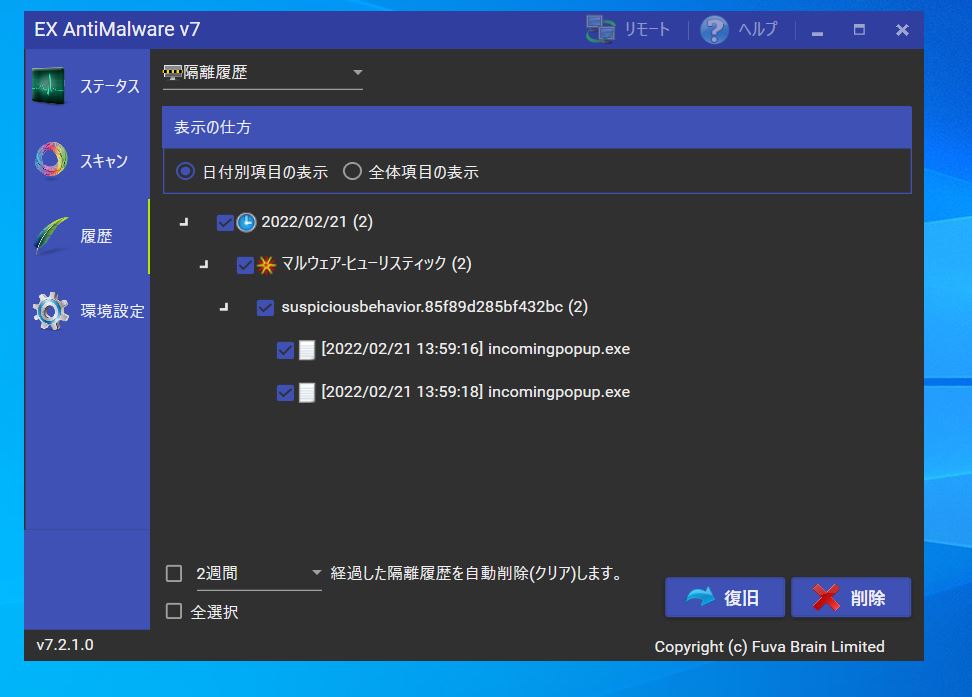The height and width of the screenshot is (697, 972).
Task: Click the 削除 delete button label
Action: coord(868,598)
